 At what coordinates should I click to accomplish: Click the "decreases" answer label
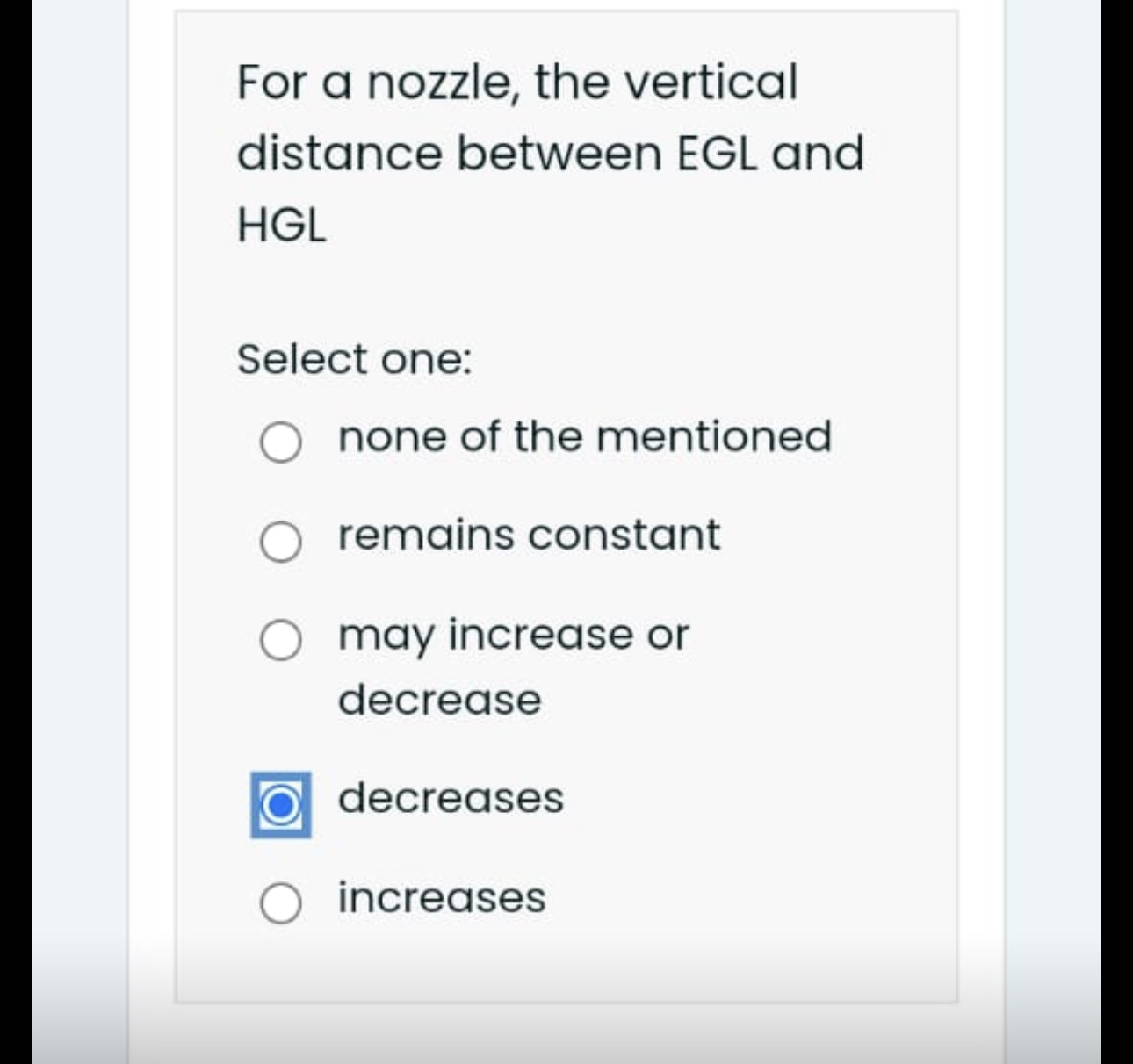450,798
